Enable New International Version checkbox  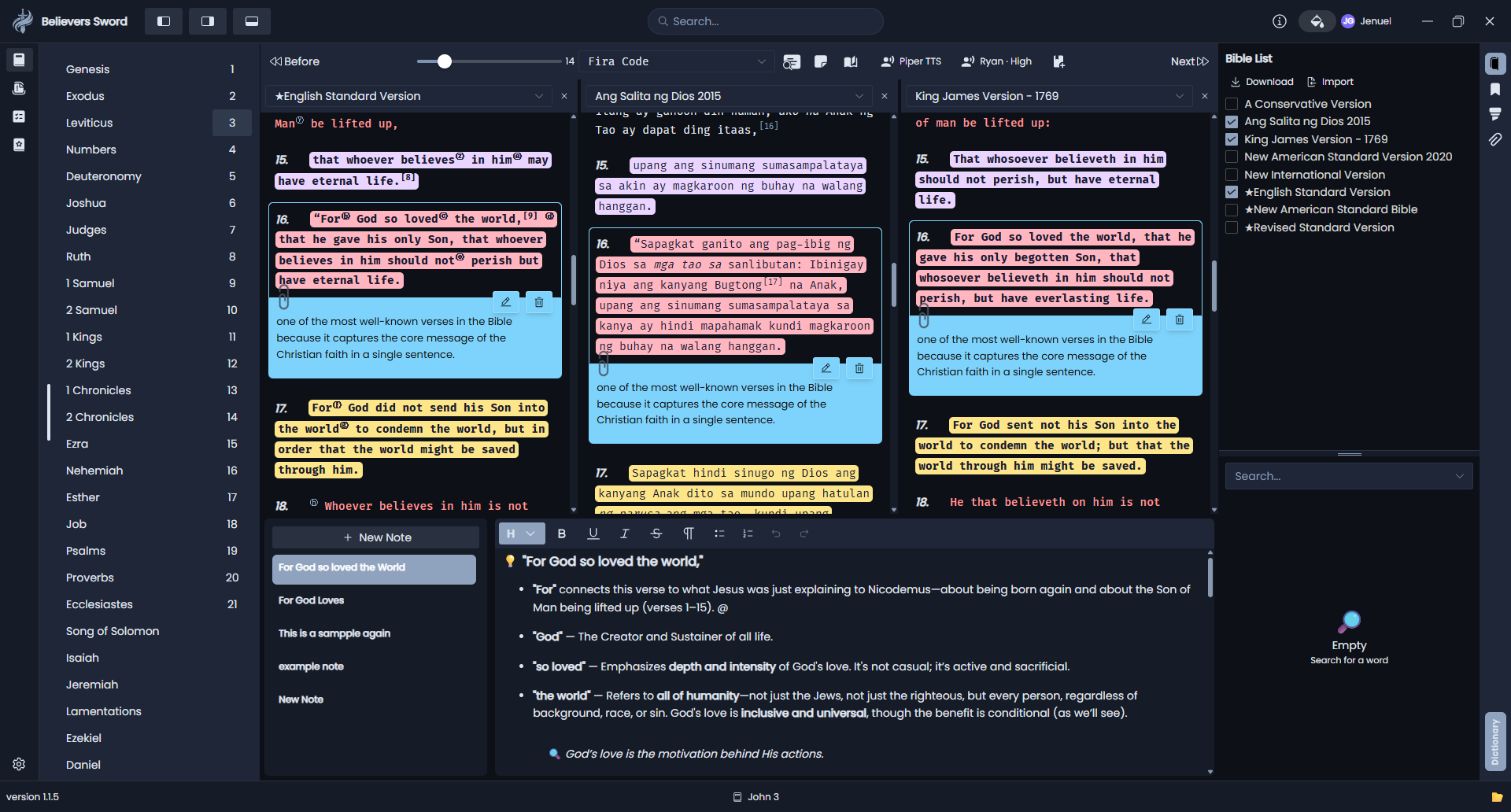1232,174
